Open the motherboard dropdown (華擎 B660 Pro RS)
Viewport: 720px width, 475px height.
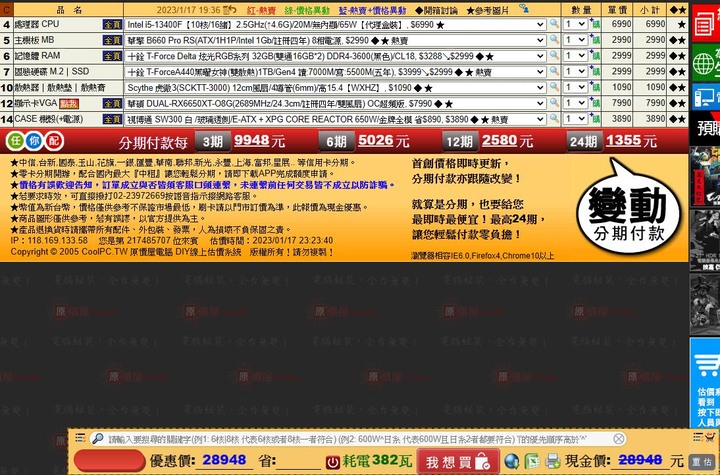pos(336,40)
